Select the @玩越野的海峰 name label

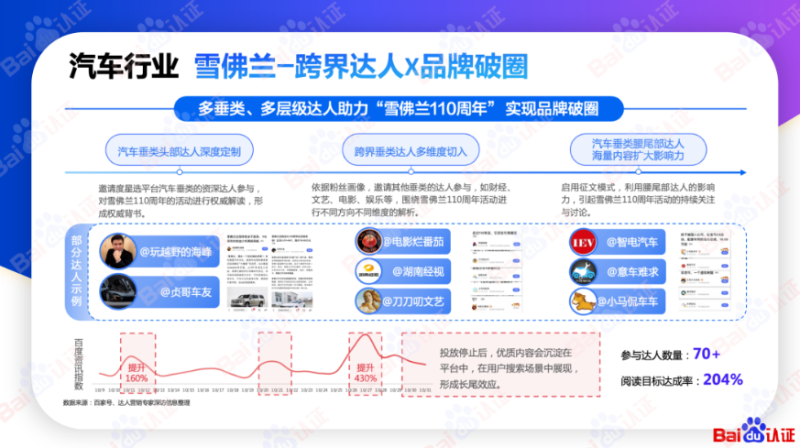[176, 252]
